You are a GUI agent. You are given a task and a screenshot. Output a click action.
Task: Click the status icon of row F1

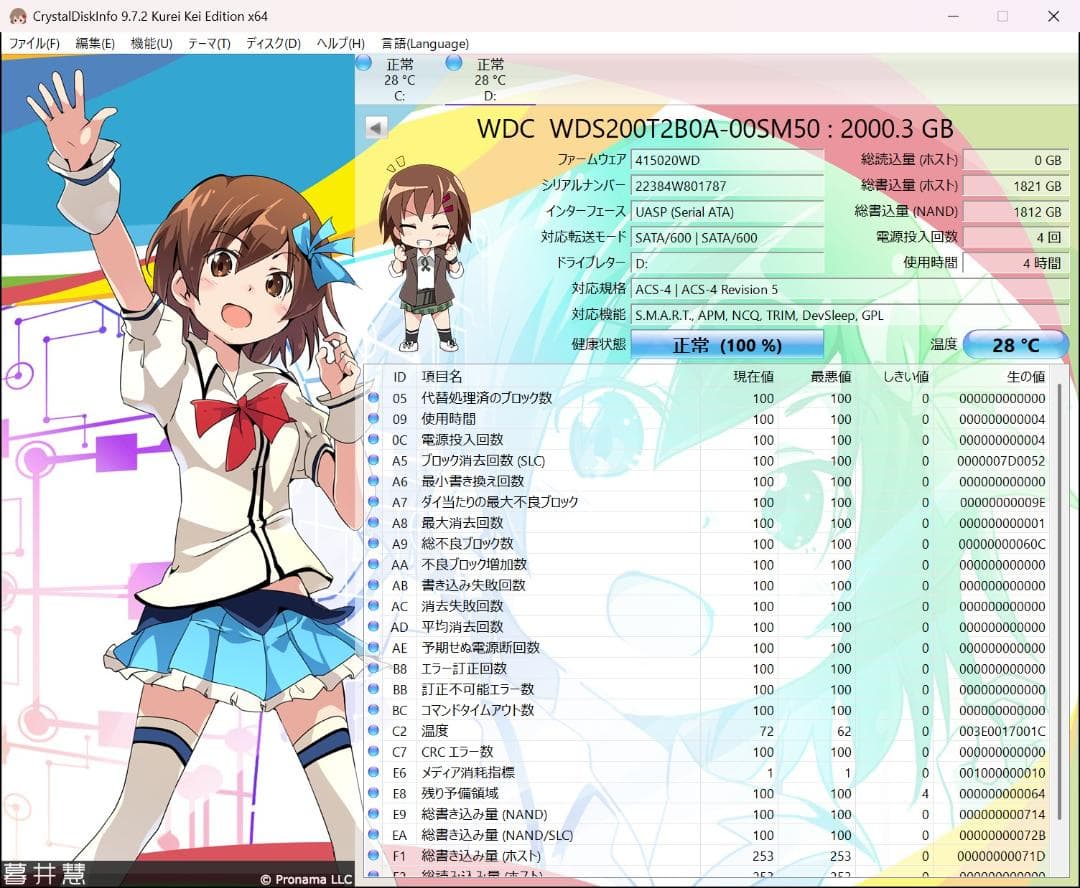pos(373,855)
